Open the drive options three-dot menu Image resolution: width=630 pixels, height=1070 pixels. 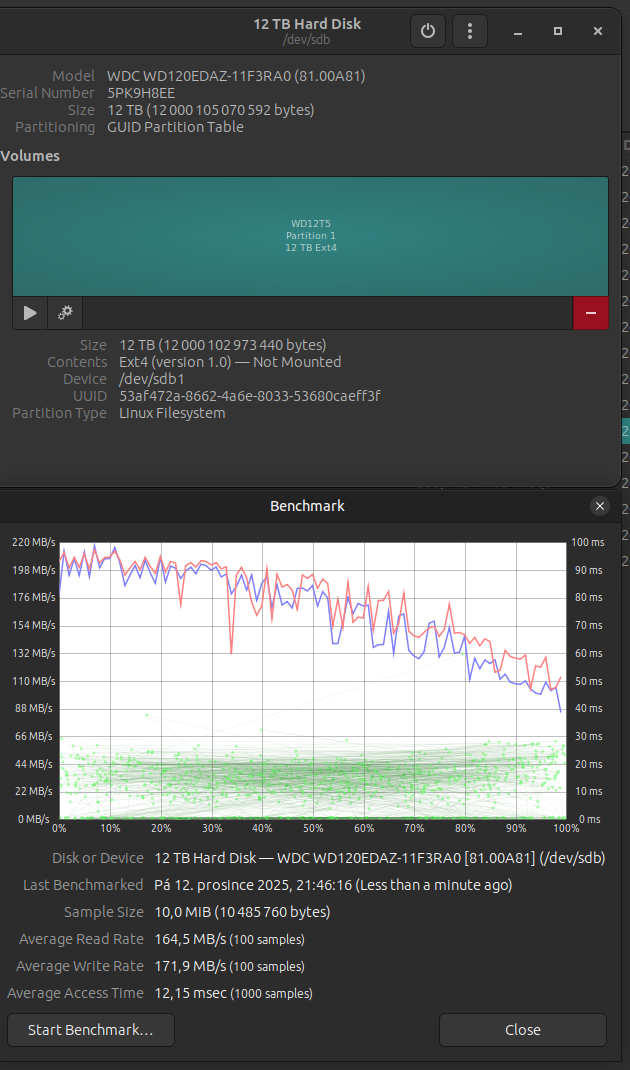(x=470, y=31)
